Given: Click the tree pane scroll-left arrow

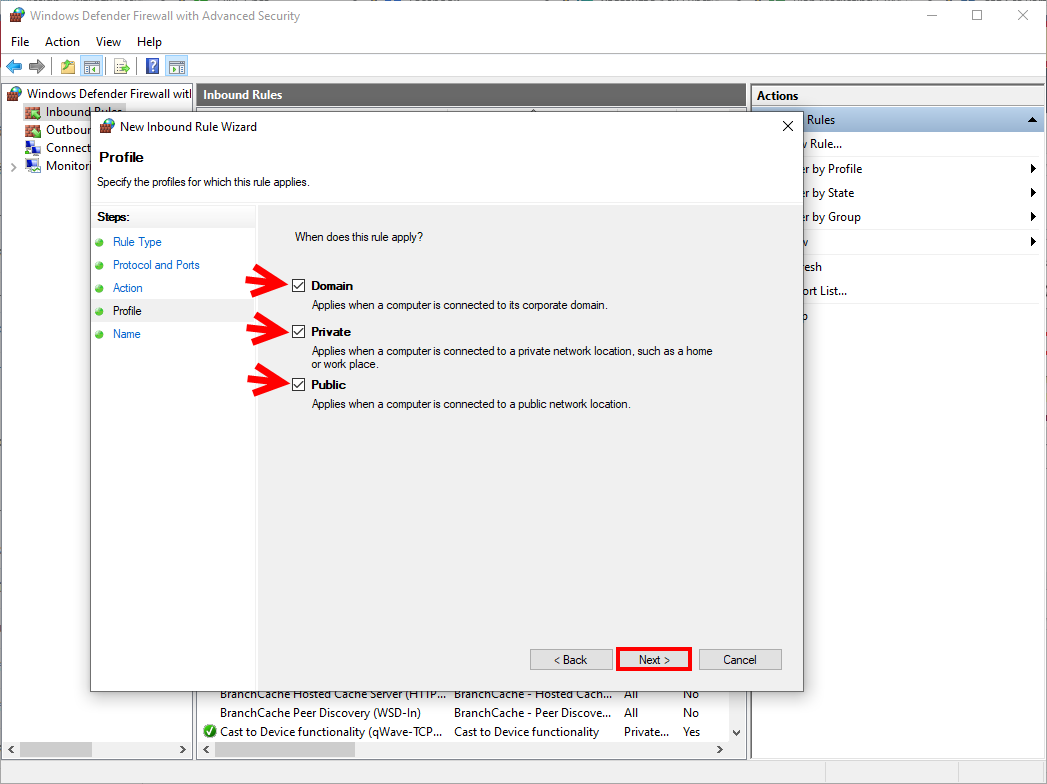Looking at the screenshot, I should click(11, 749).
